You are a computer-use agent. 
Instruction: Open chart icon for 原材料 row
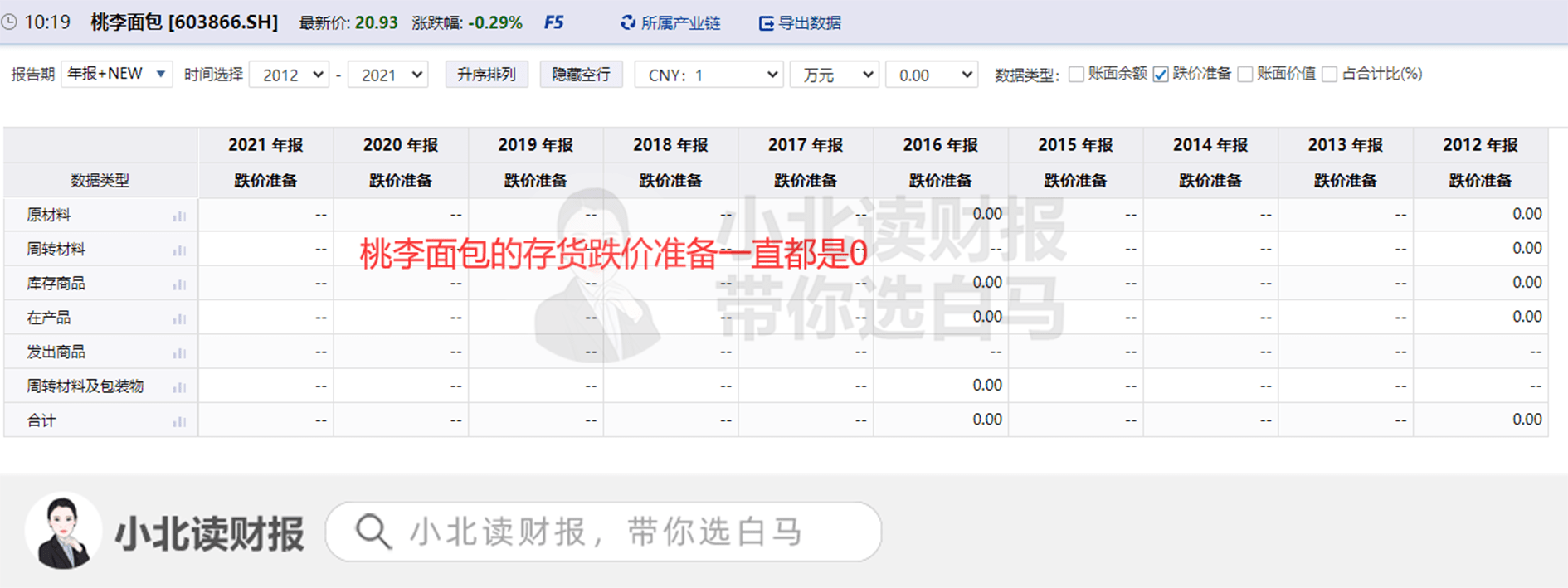click(x=179, y=216)
